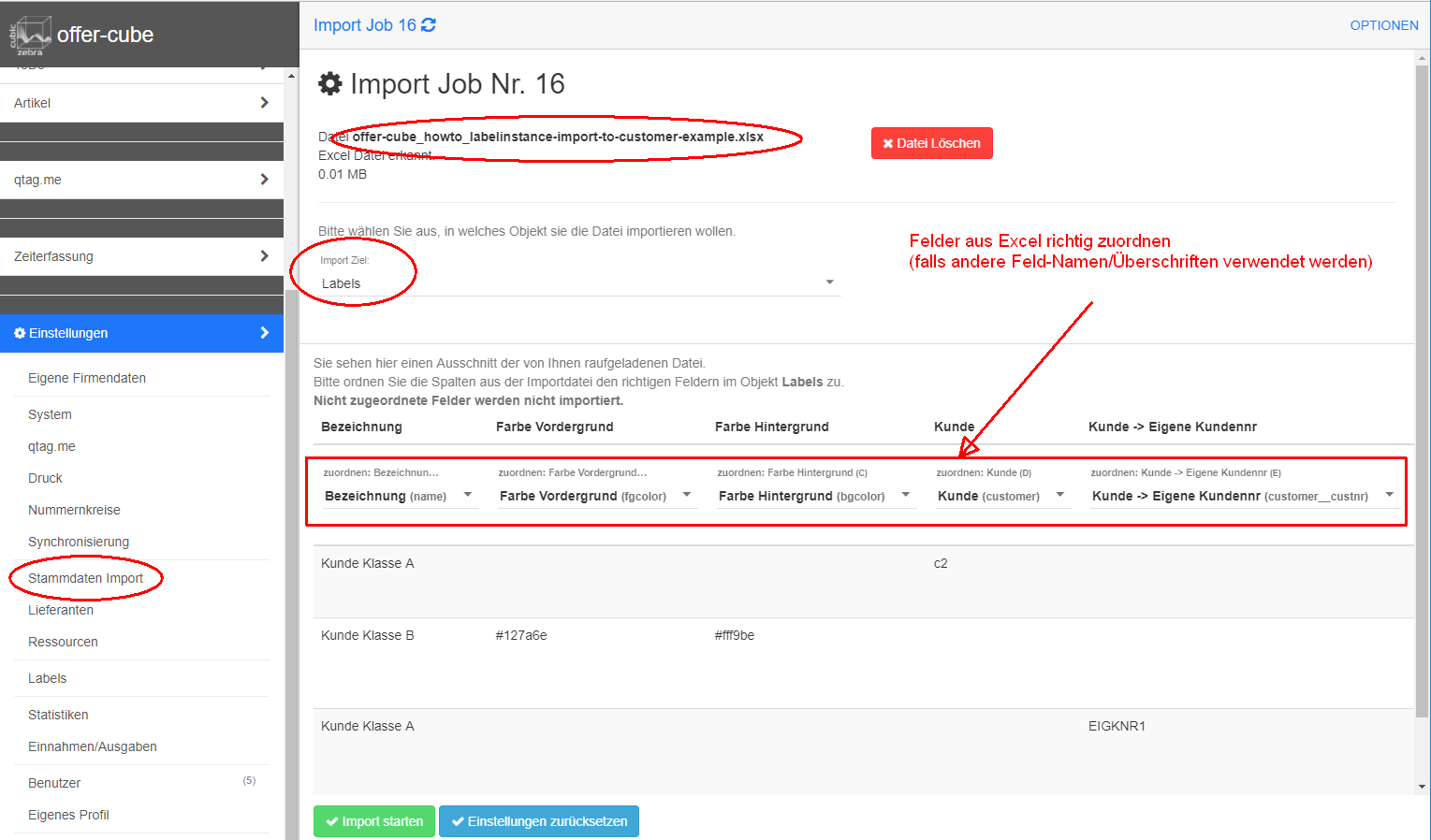Click the main content scrollbar up arrow
This screenshot has width=1431, height=840.
(1423, 57)
